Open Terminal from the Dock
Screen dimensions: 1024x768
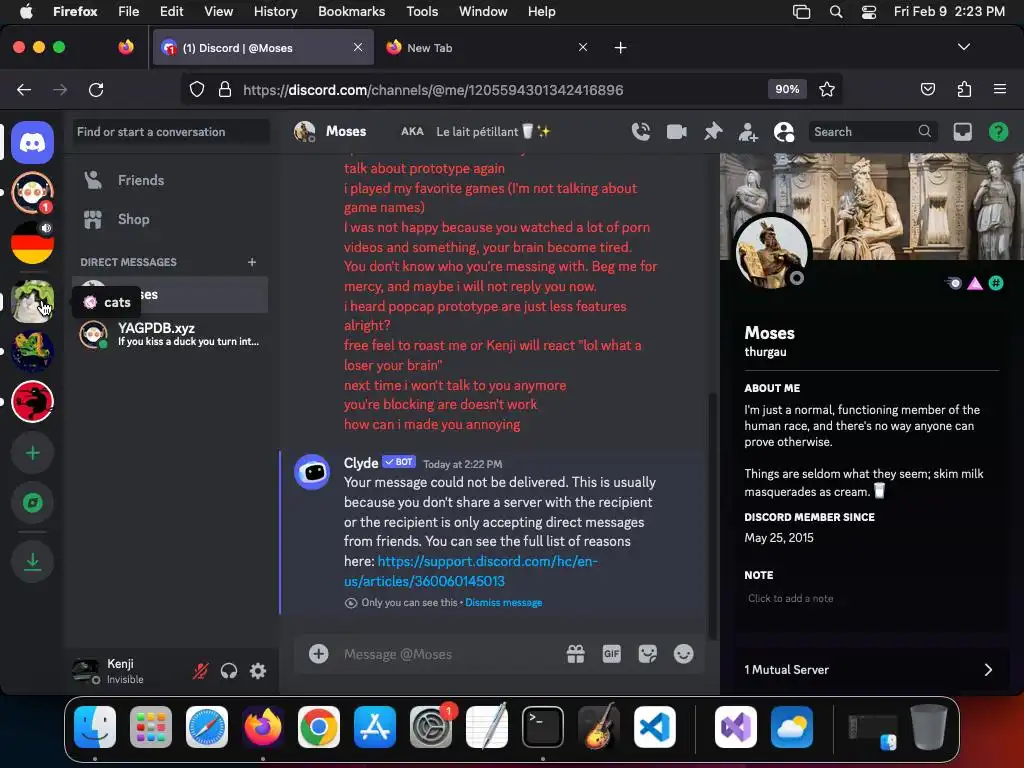tap(543, 727)
